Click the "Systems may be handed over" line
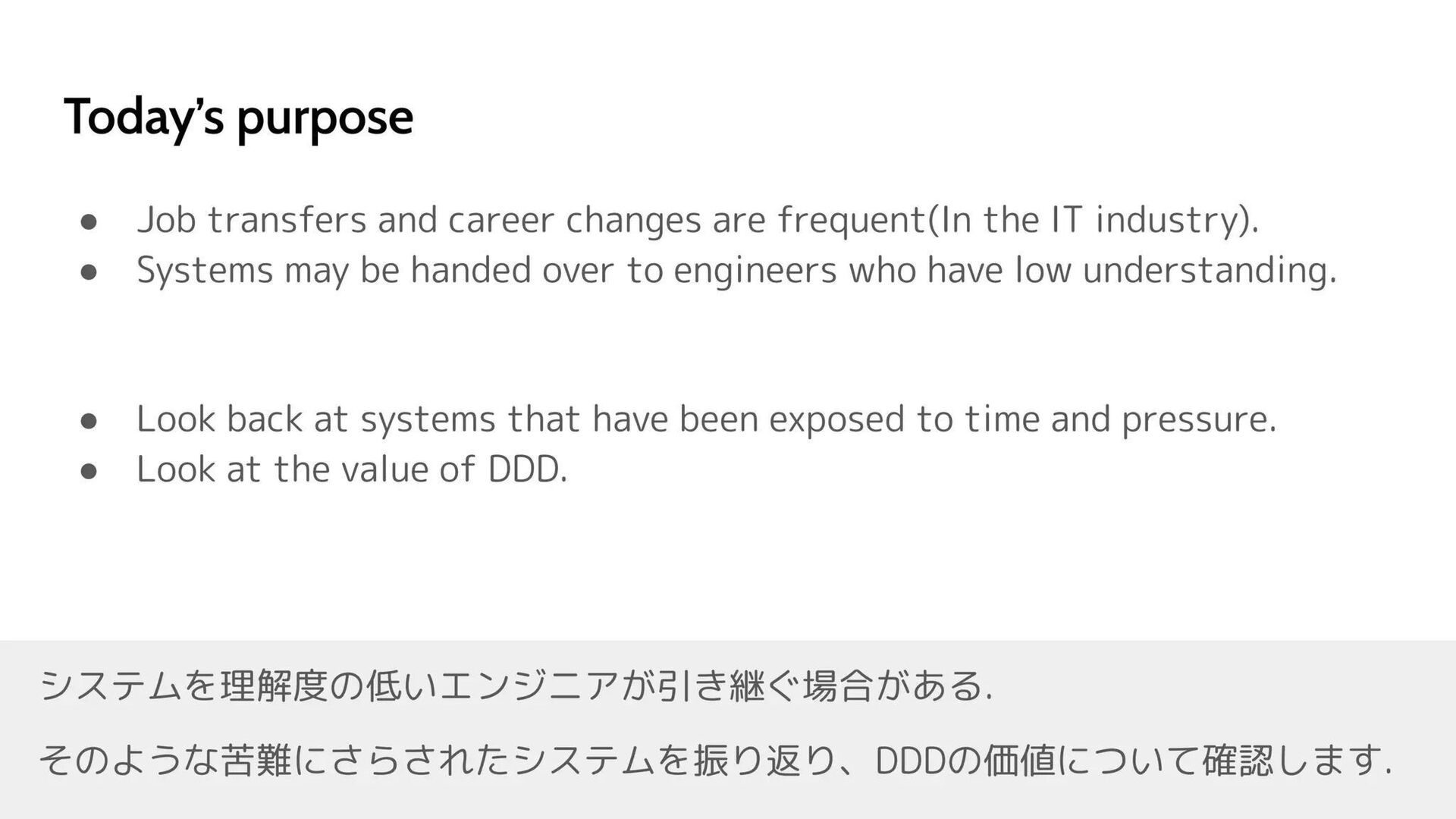This screenshot has height=819, width=1456. (736, 271)
